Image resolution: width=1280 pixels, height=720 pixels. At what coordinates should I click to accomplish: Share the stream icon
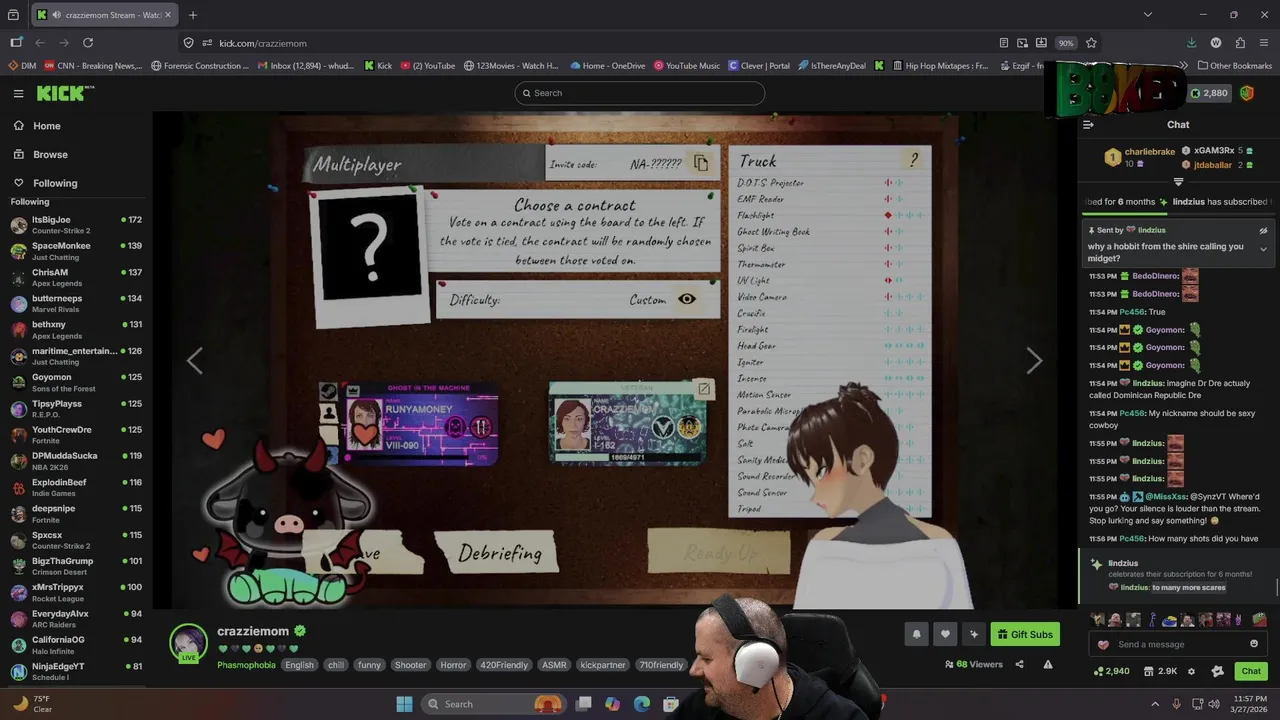(x=1019, y=664)
